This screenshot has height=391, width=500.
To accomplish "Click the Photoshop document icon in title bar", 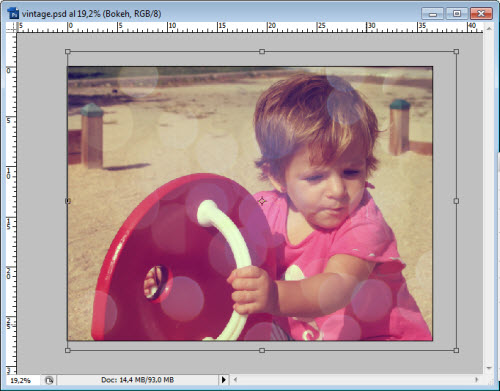I will point(14,14).
